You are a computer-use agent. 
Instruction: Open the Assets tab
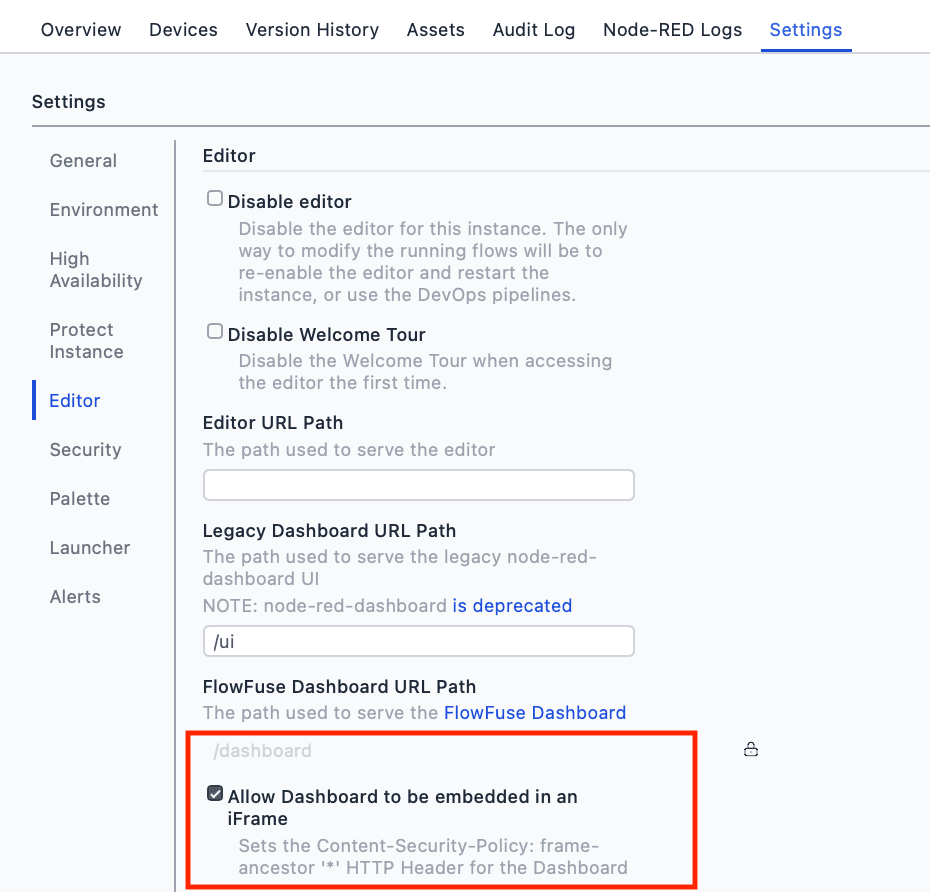pos(435,30)
